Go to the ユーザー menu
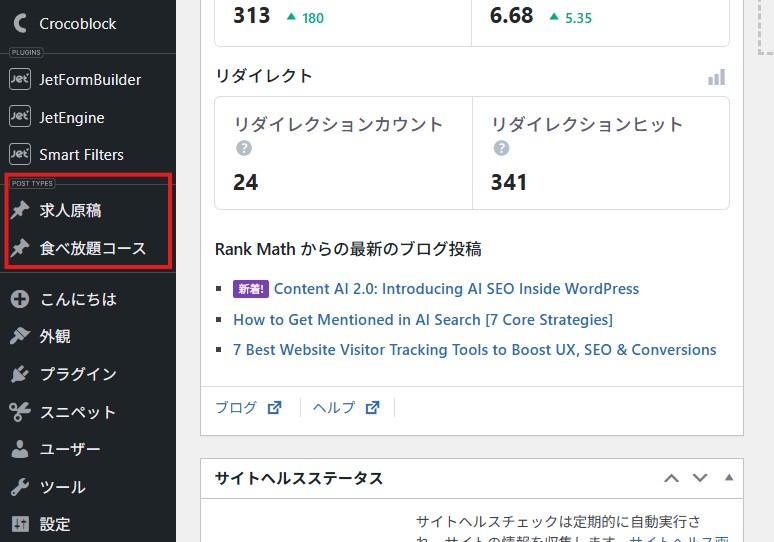 pos(70,450)
